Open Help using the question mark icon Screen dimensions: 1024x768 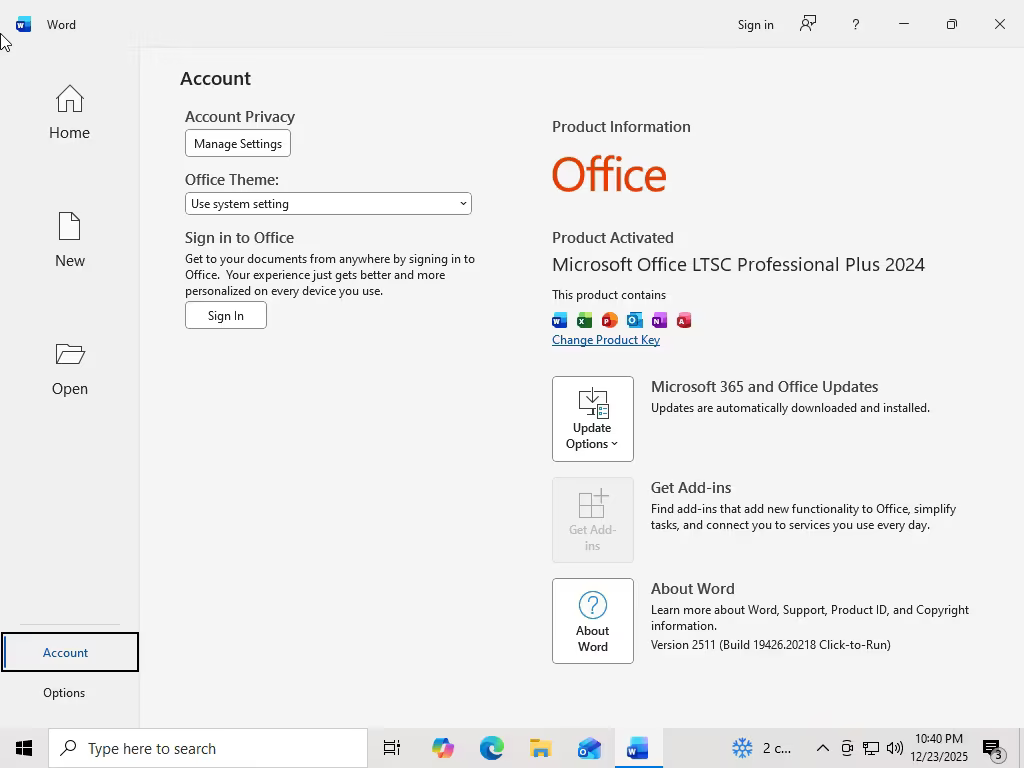point(856,25)
